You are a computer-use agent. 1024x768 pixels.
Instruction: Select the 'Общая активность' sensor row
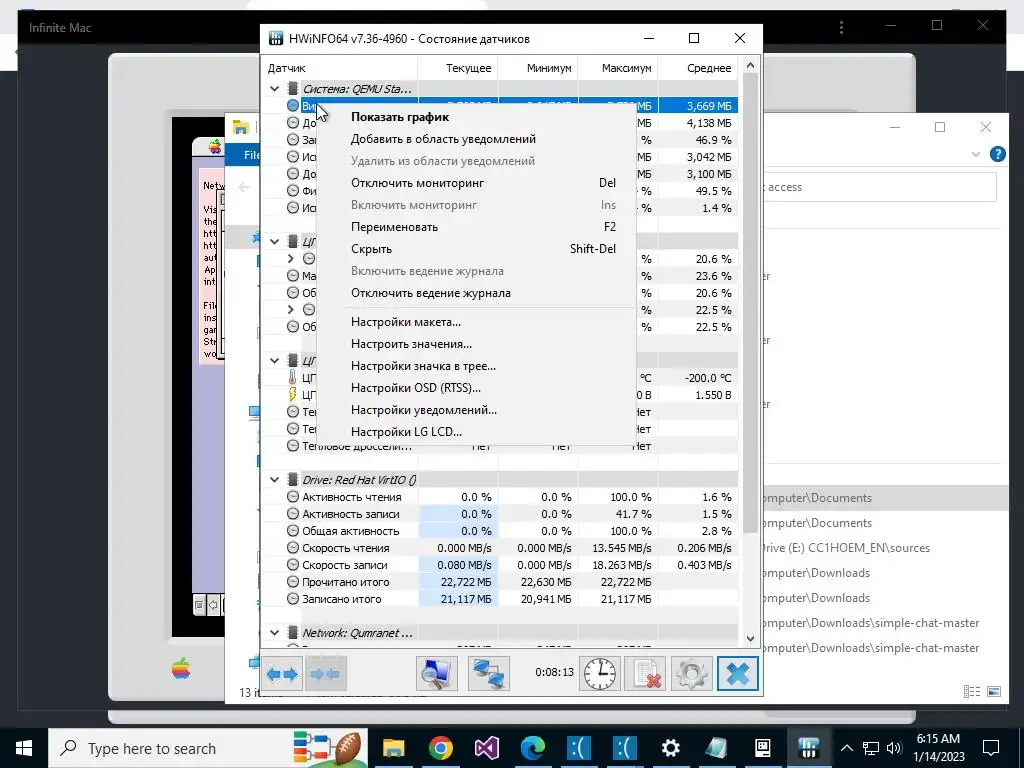[x=500, y=531]
